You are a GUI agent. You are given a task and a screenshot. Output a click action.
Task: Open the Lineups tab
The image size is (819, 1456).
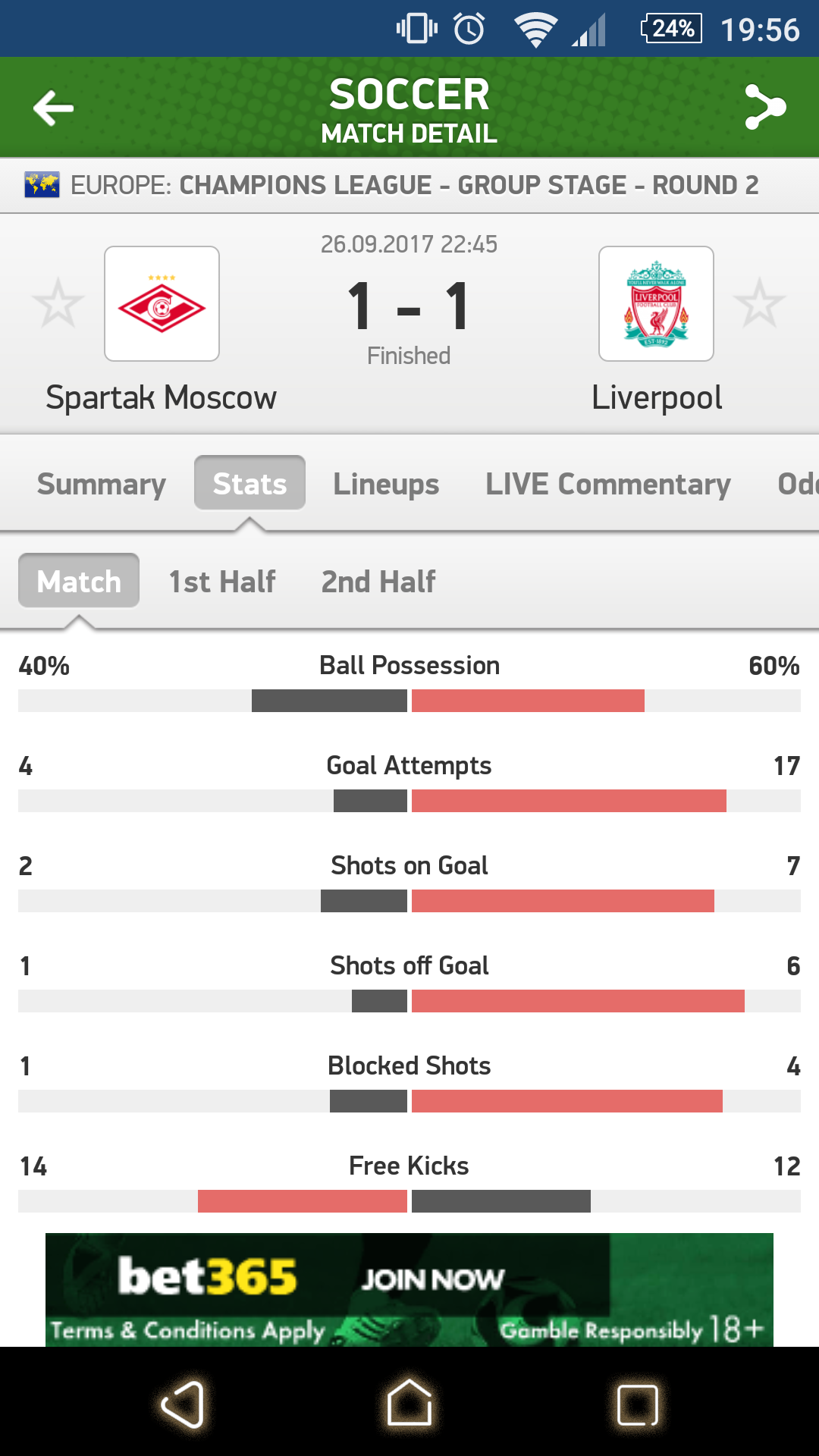click(x=386, y=484)
